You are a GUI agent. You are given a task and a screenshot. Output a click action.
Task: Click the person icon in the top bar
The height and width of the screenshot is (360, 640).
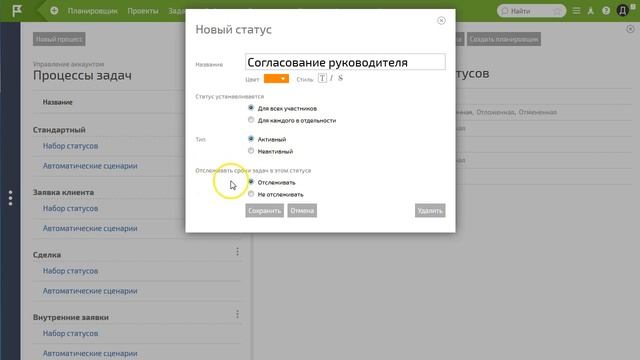(x=591, y=11)
